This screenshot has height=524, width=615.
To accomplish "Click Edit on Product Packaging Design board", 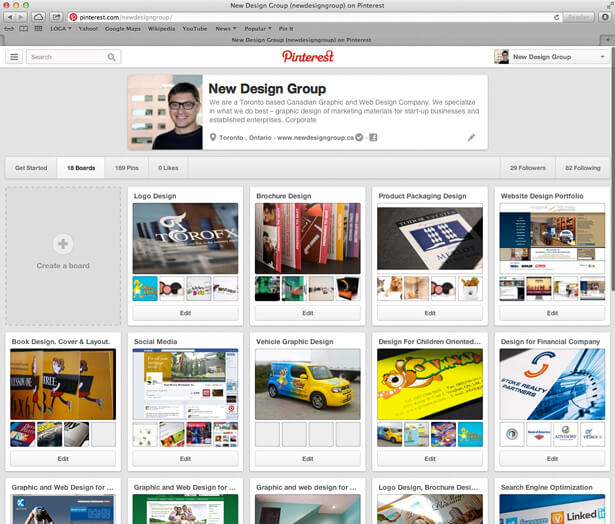I will (430, 313).
